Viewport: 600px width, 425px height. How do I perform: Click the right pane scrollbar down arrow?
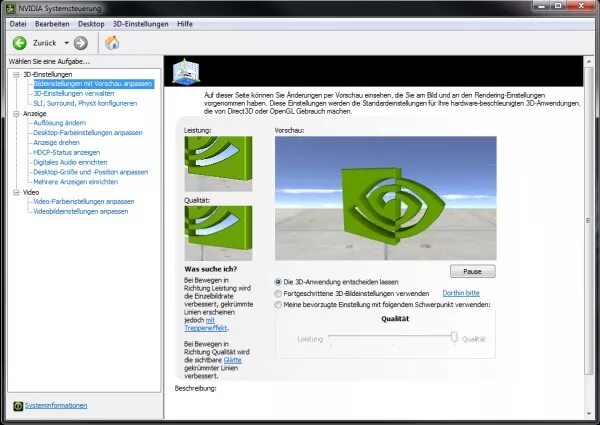pyautogui.click(x=589, y=414)
